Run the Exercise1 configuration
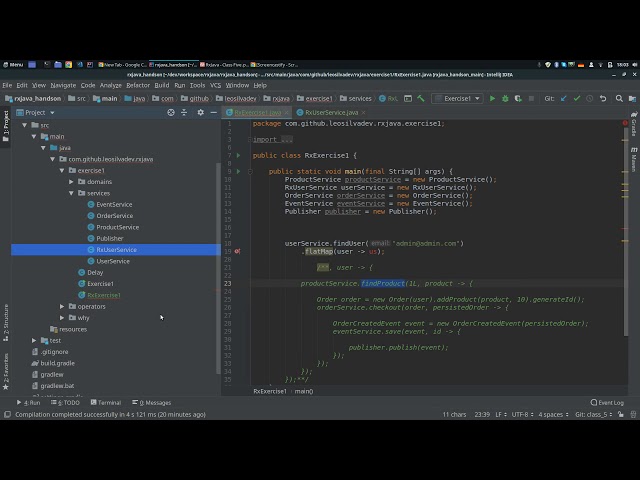 point(492,98)
